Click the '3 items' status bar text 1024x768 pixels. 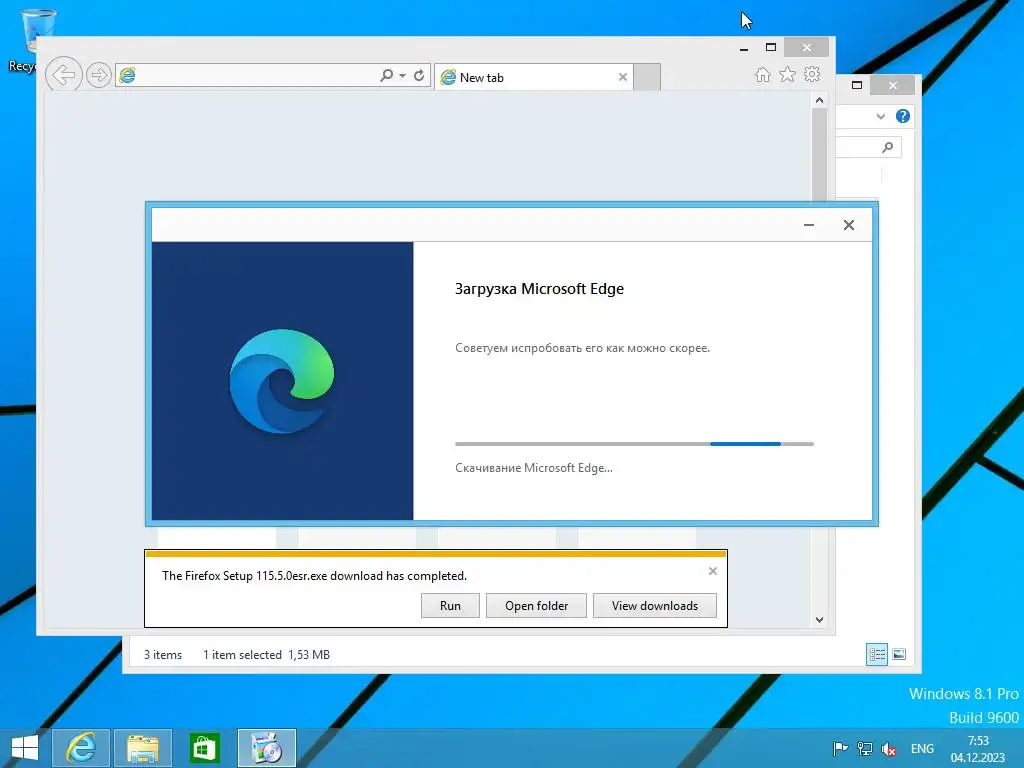(x=163, y=654)
